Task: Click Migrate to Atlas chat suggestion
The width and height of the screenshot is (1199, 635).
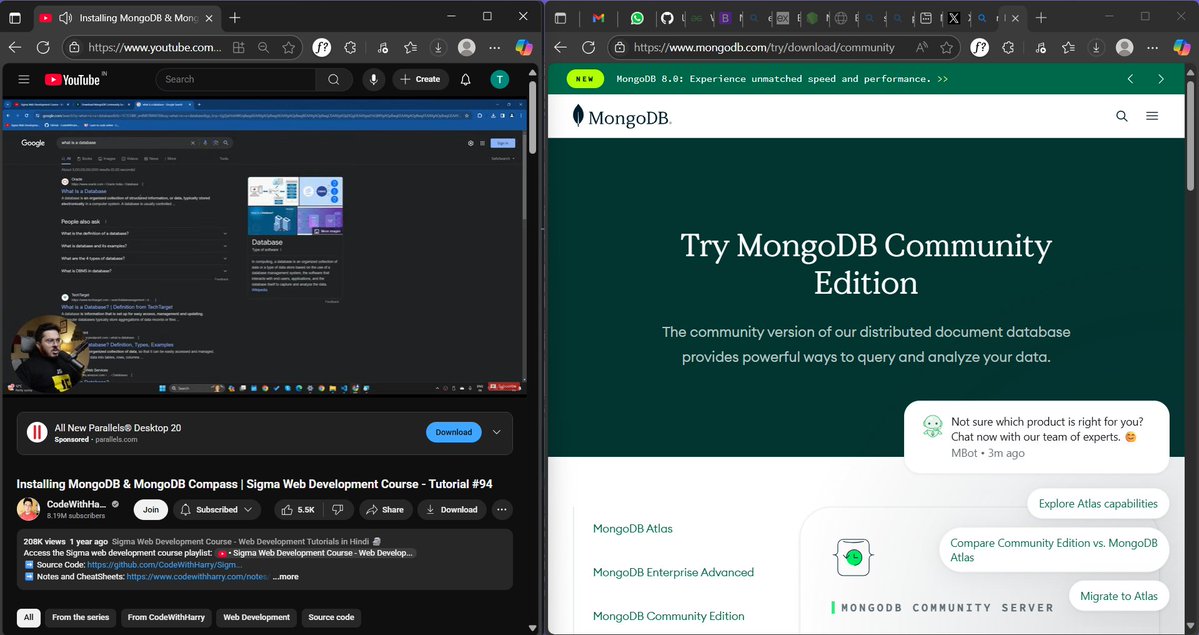Action: coord(1119,596)
